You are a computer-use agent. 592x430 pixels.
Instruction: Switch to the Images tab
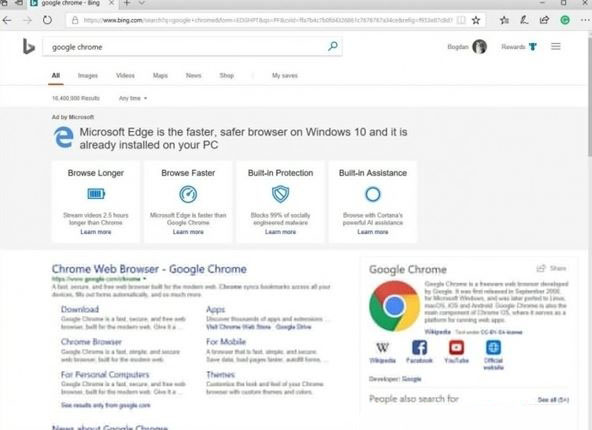tap(88, 76)
